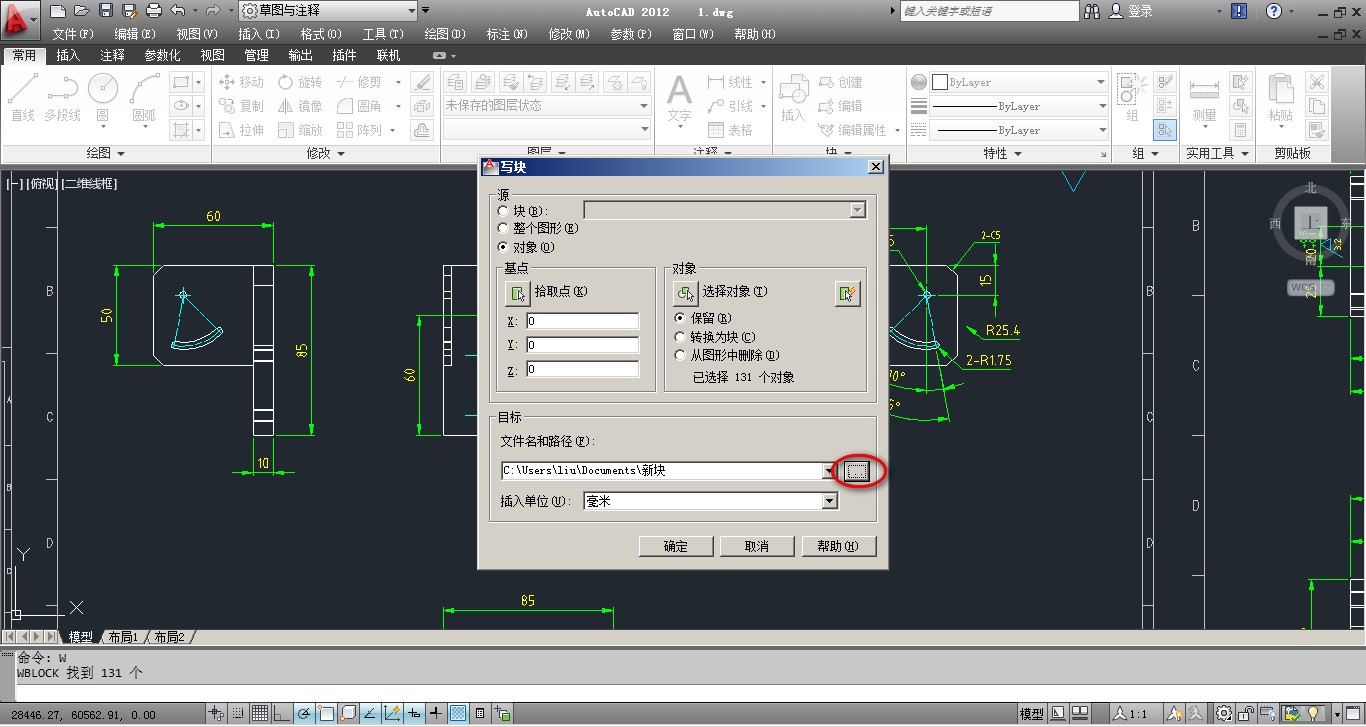Activate the 移动 move tool
The image size is (1366, 727).
240,81
